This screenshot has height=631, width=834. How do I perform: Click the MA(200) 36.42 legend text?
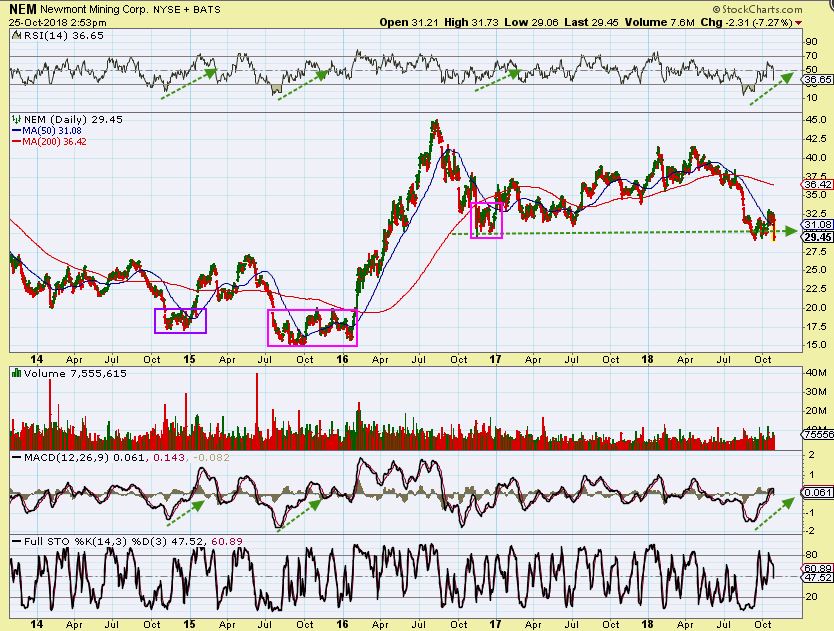click(54, 142)
